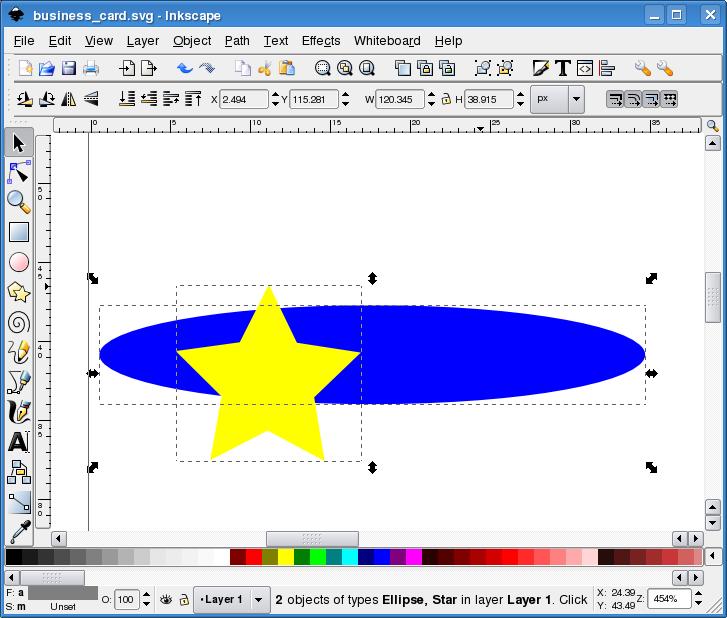Select the Star polygon tool

(x=18, y=292)
